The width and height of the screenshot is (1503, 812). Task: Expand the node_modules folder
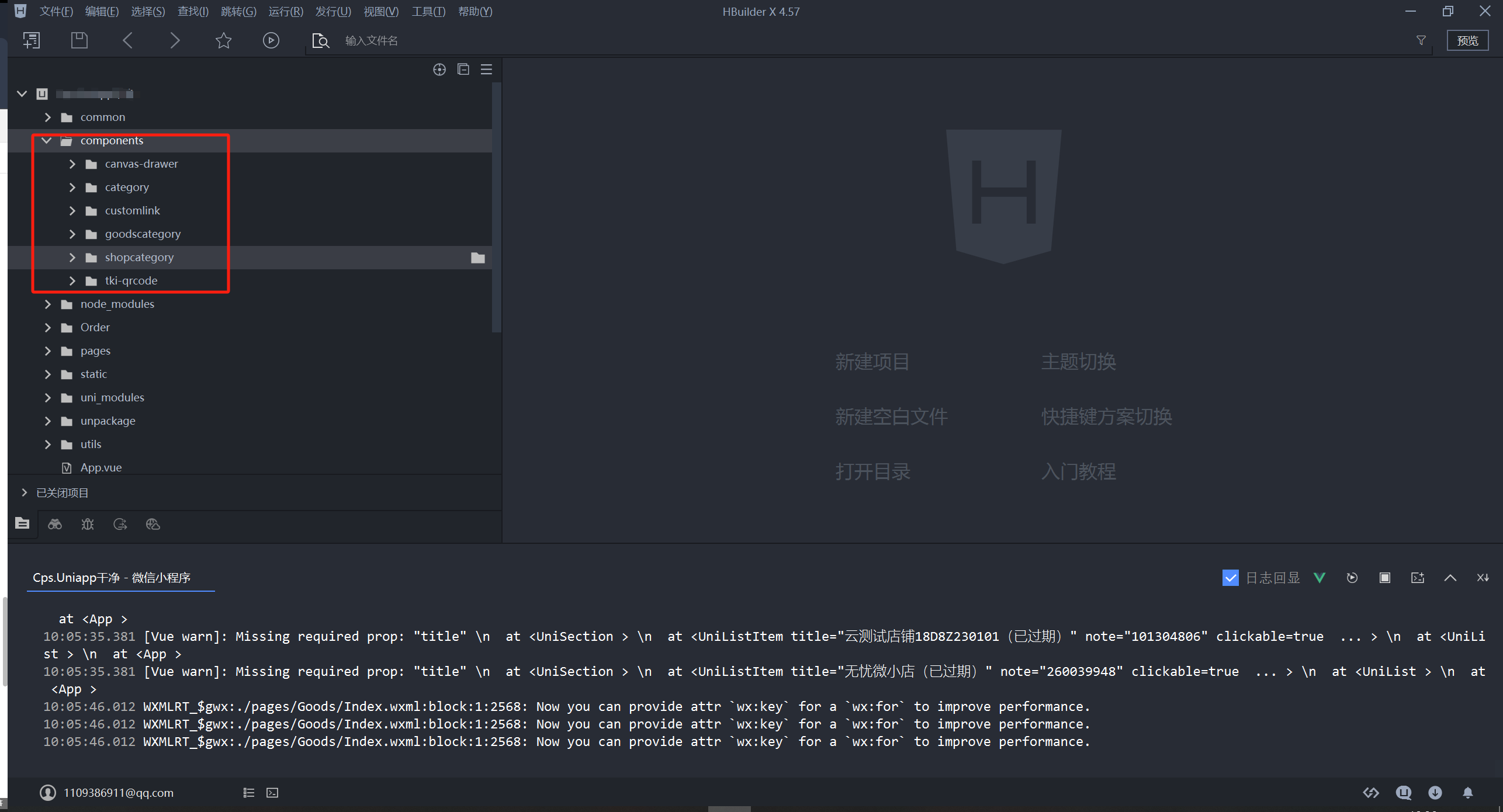pyautogui.click(x=48, y=304)
